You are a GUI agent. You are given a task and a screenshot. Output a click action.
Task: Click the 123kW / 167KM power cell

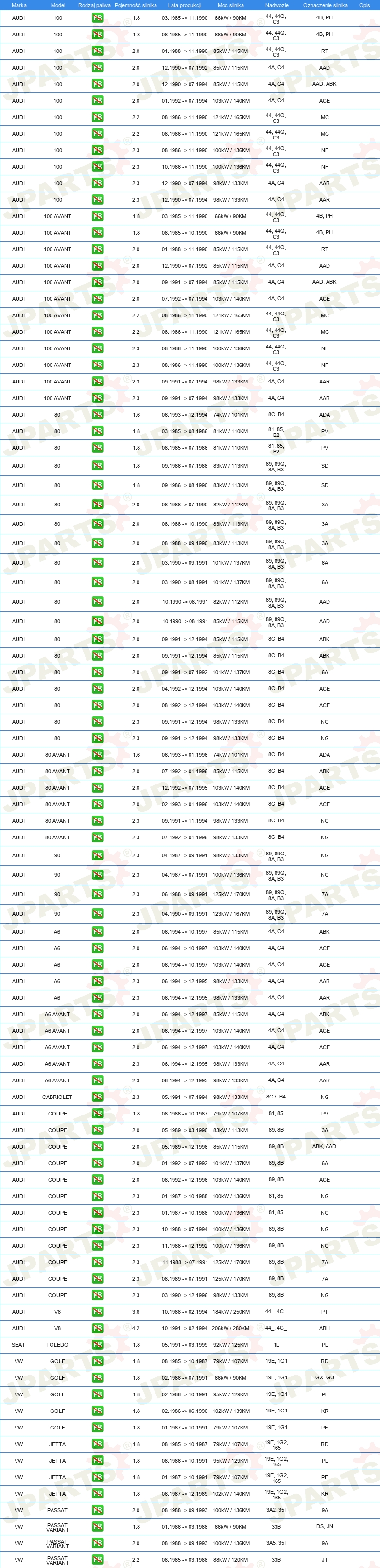(x=231, y=914)
